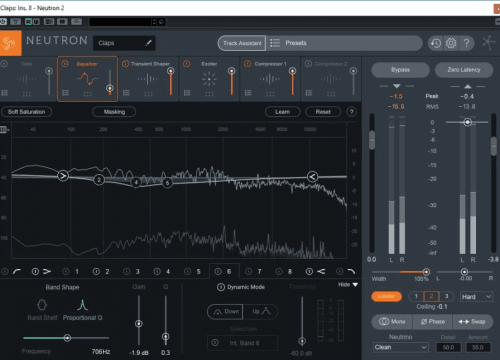Viewport: 500px width, 360px height.
Task: Open Gate module preset list icon
Action: point(4,93)
